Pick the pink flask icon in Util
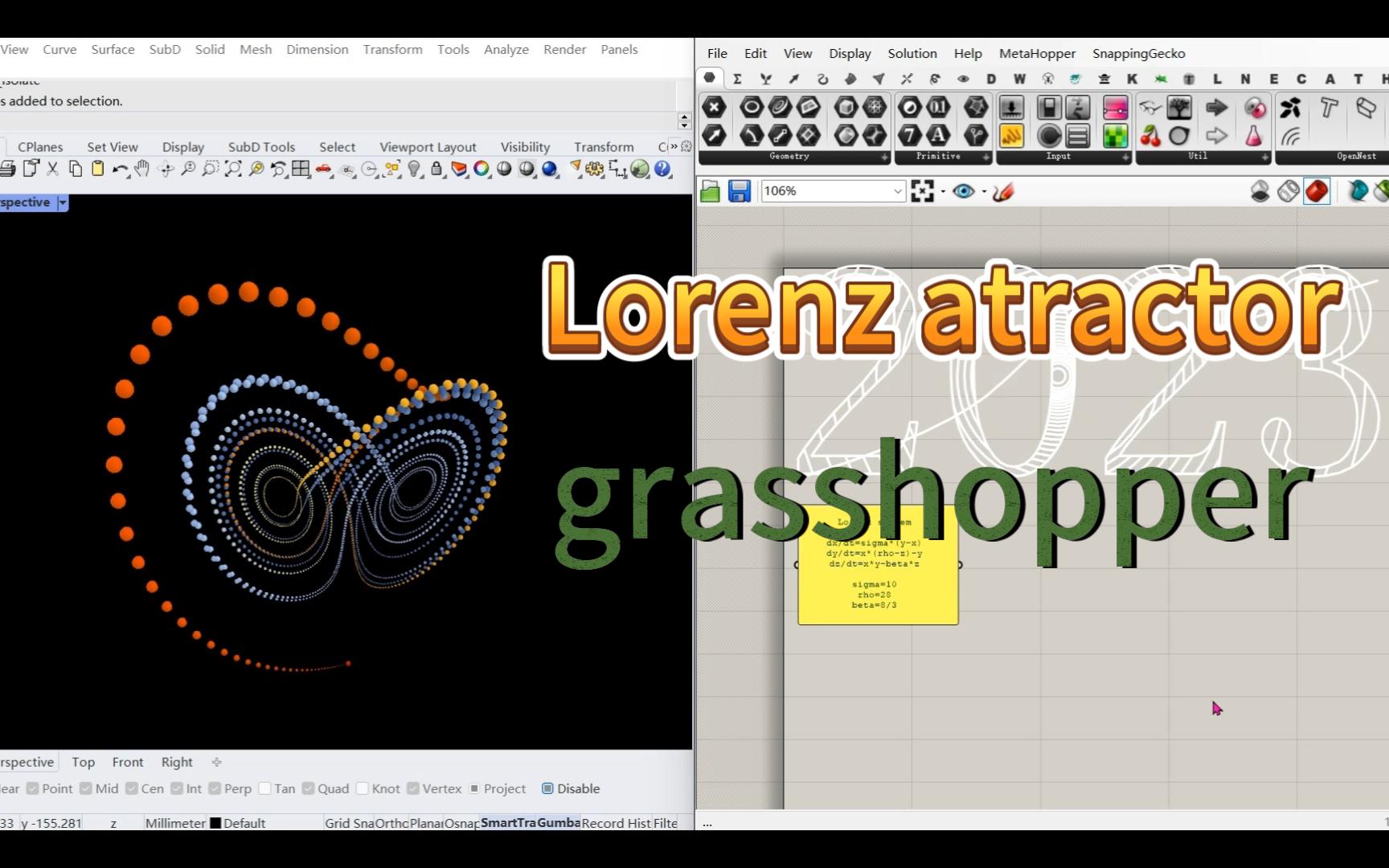The image size is (1389, 868). pos(1254,136)
